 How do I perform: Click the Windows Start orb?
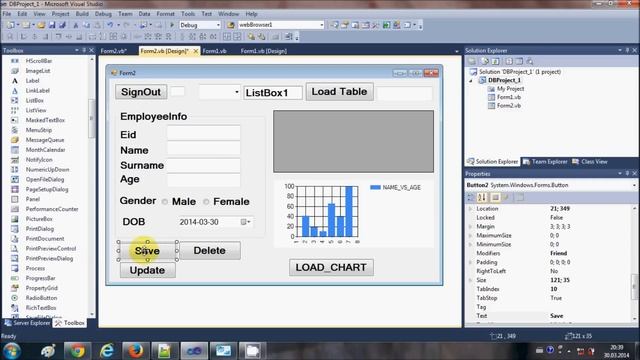click(12, 351)
